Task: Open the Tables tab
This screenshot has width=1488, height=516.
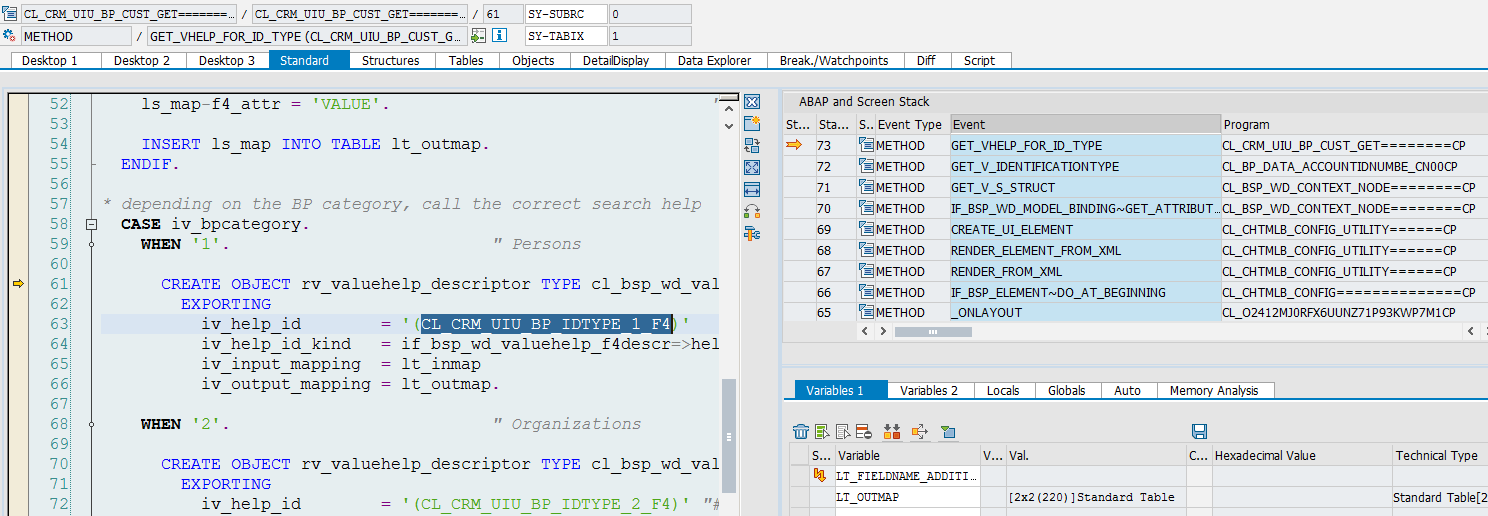Action: 466,60
